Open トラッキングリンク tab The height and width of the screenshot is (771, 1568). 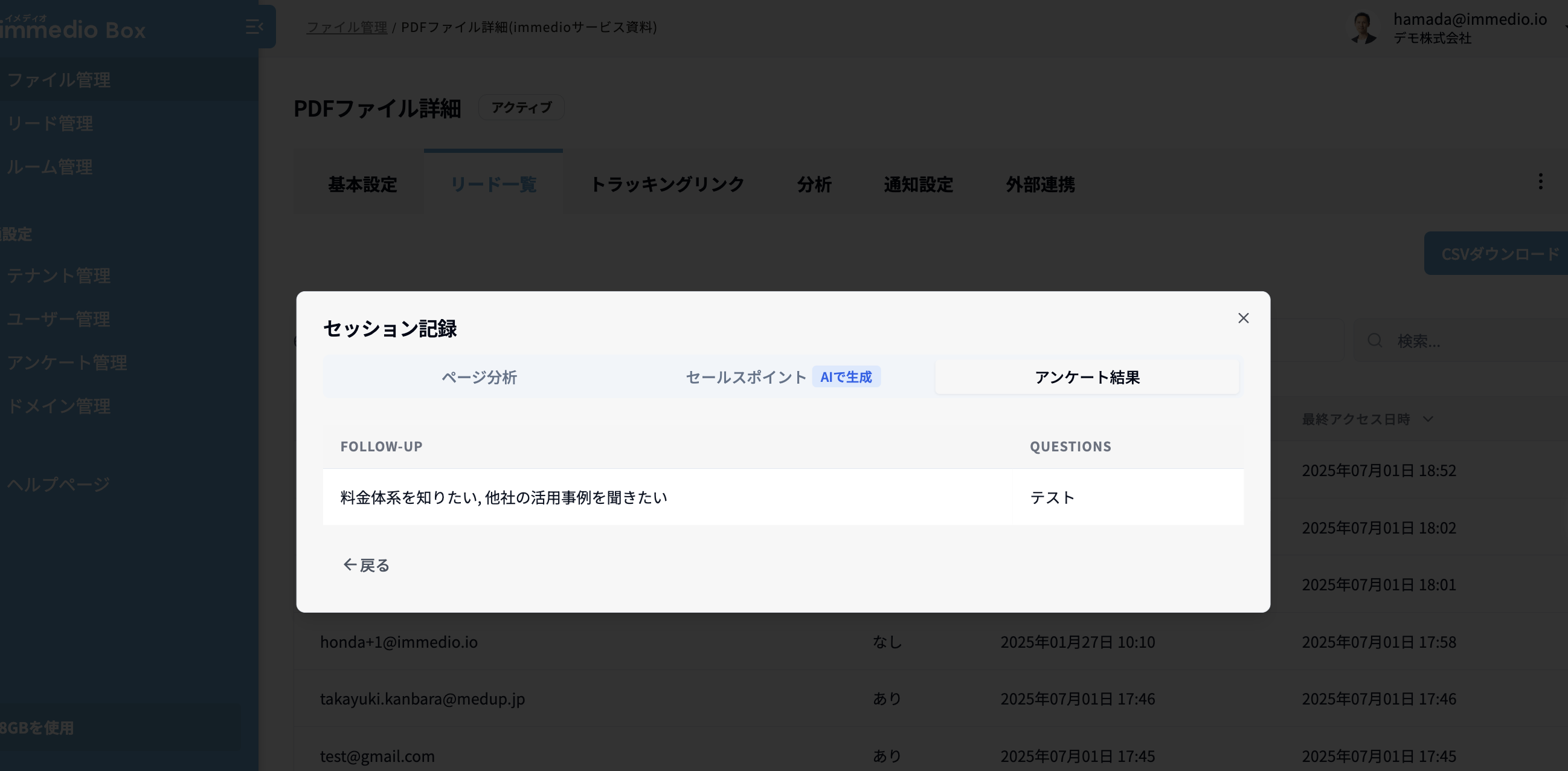(x=667, y=184)
